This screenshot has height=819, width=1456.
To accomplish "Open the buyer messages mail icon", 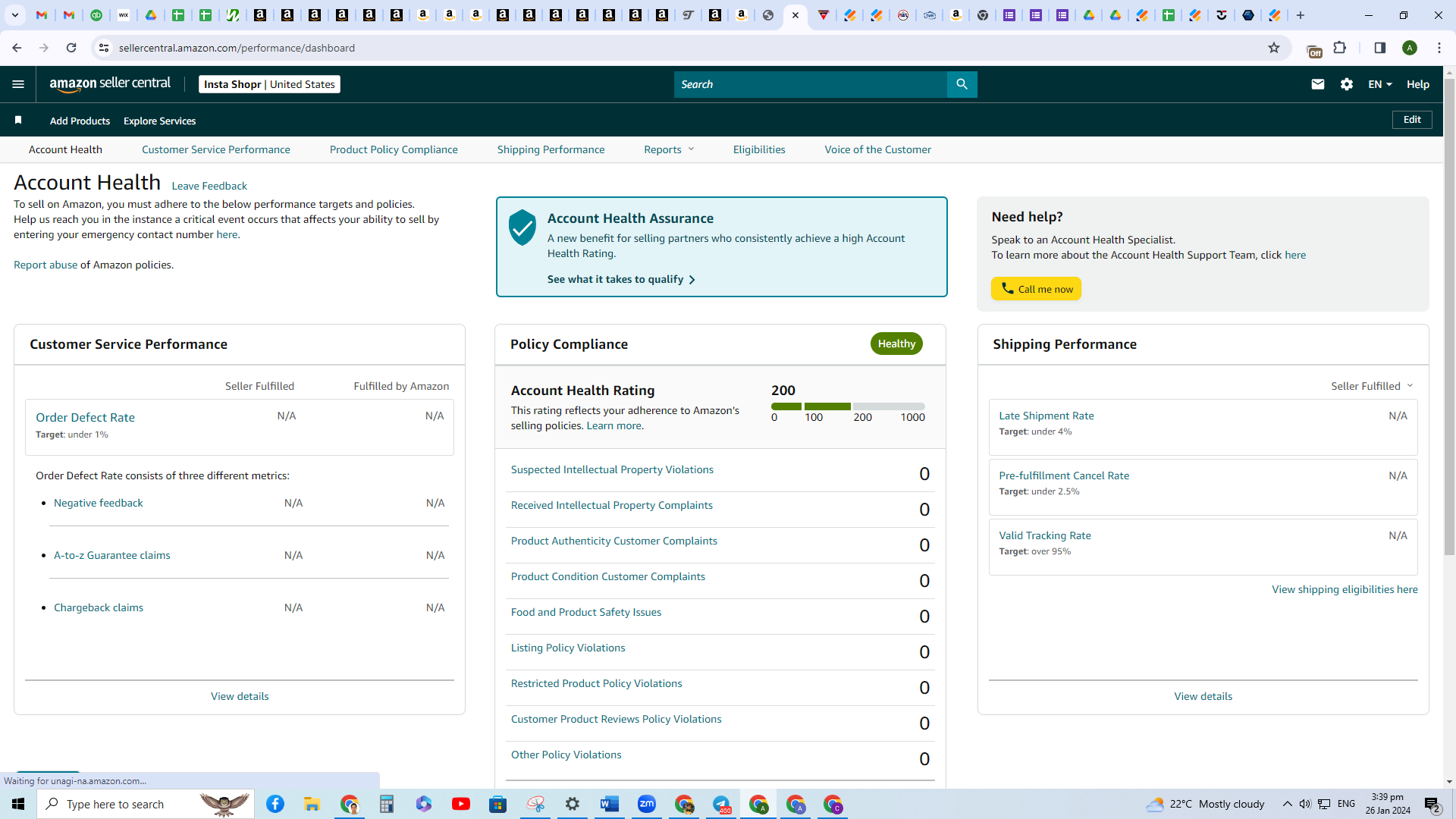I will coord(1318,84).
